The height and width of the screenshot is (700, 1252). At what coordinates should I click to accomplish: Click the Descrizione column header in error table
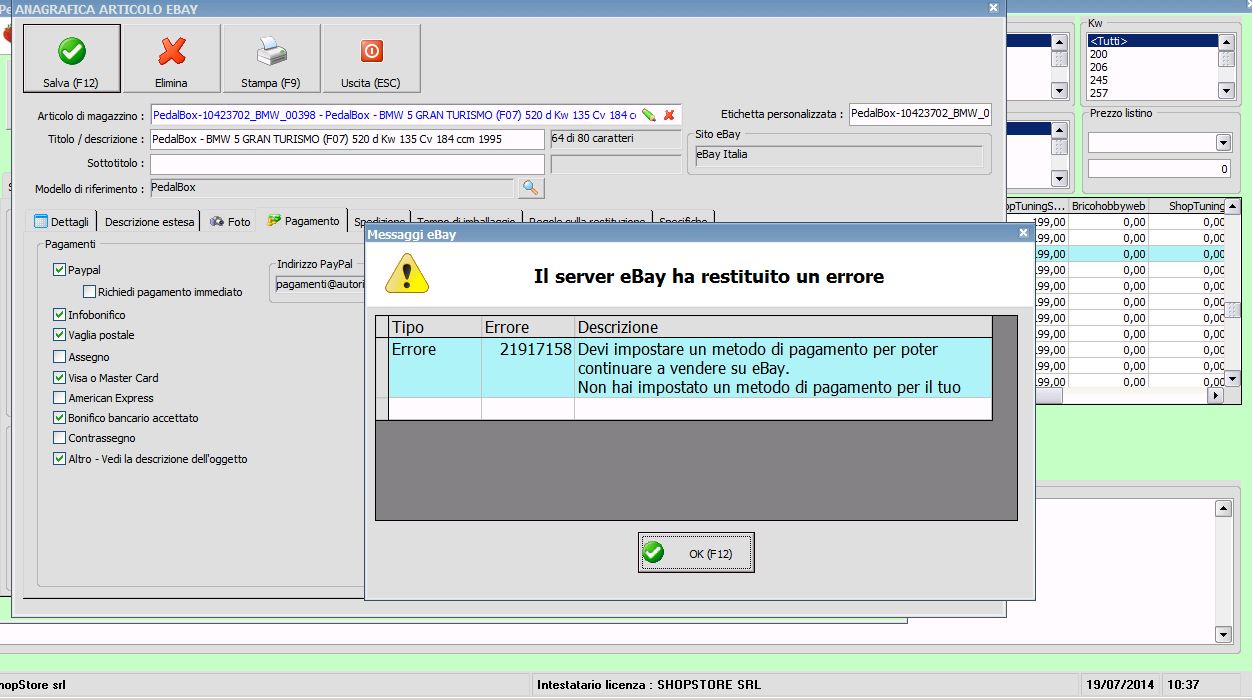(783, 327)
